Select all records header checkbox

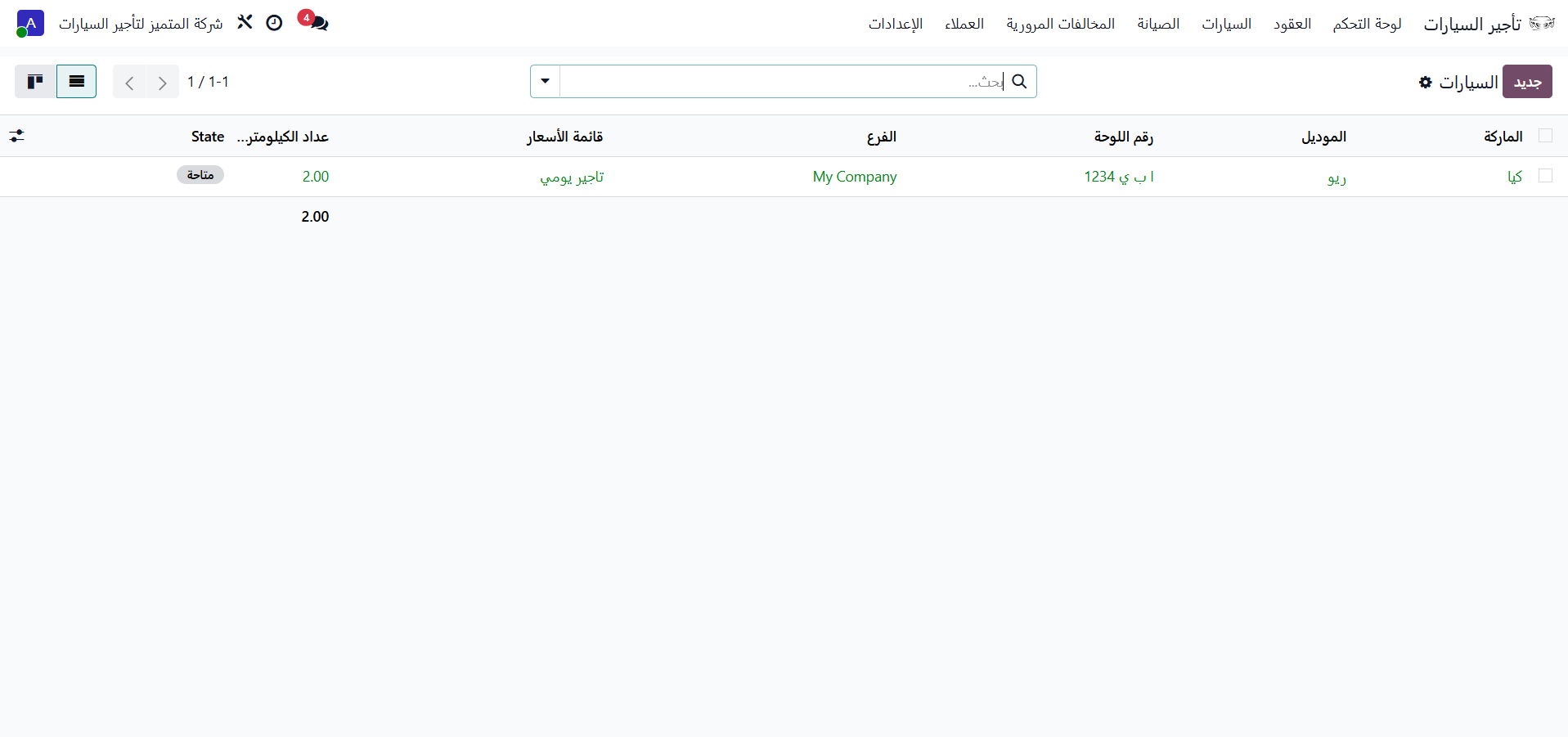click(1545, 136)
